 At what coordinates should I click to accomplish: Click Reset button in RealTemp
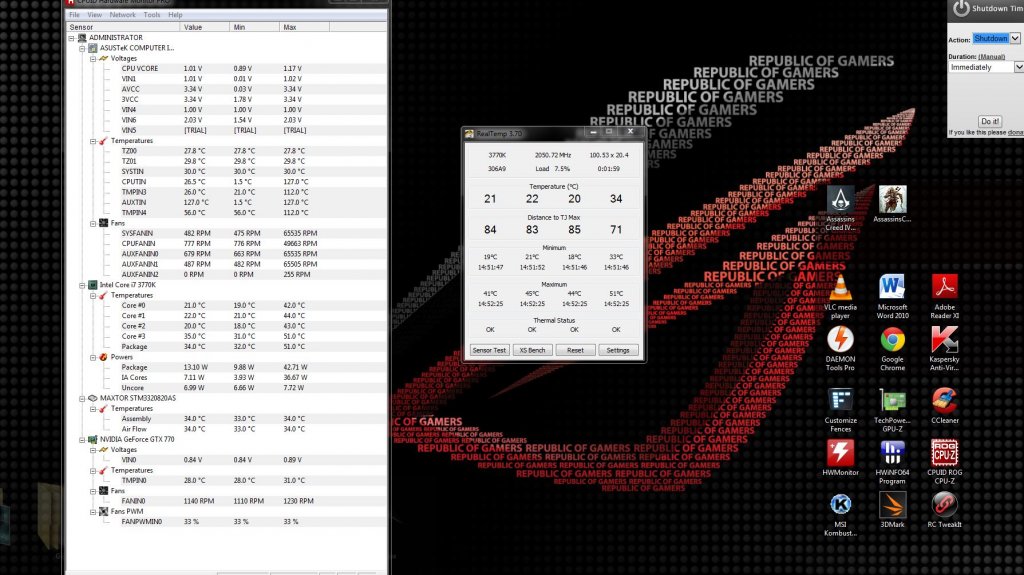click(575, 350)
